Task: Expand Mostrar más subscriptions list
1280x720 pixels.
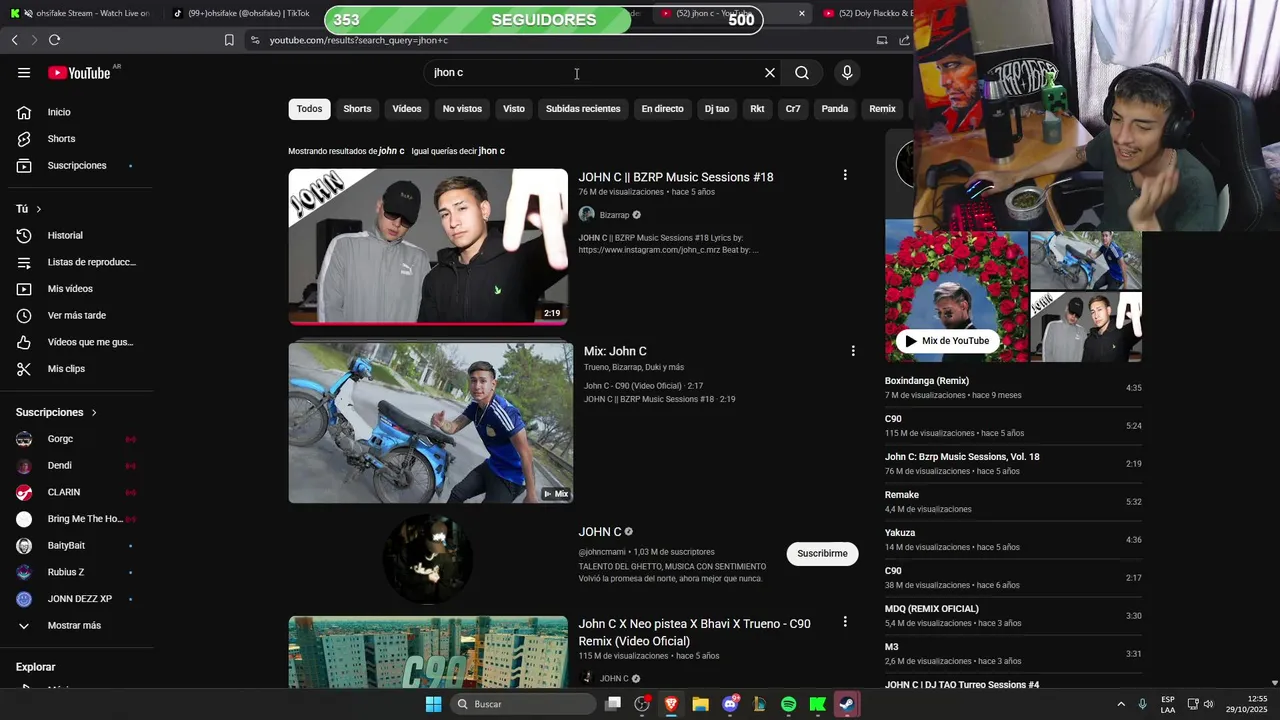Action: [76, 626]
